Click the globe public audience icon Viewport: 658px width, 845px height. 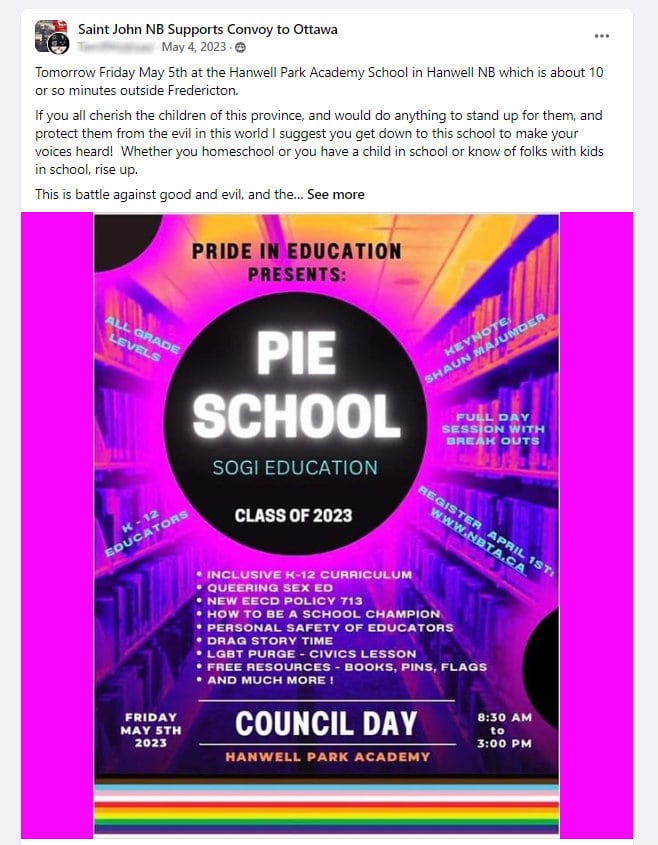tap(240, 47)
